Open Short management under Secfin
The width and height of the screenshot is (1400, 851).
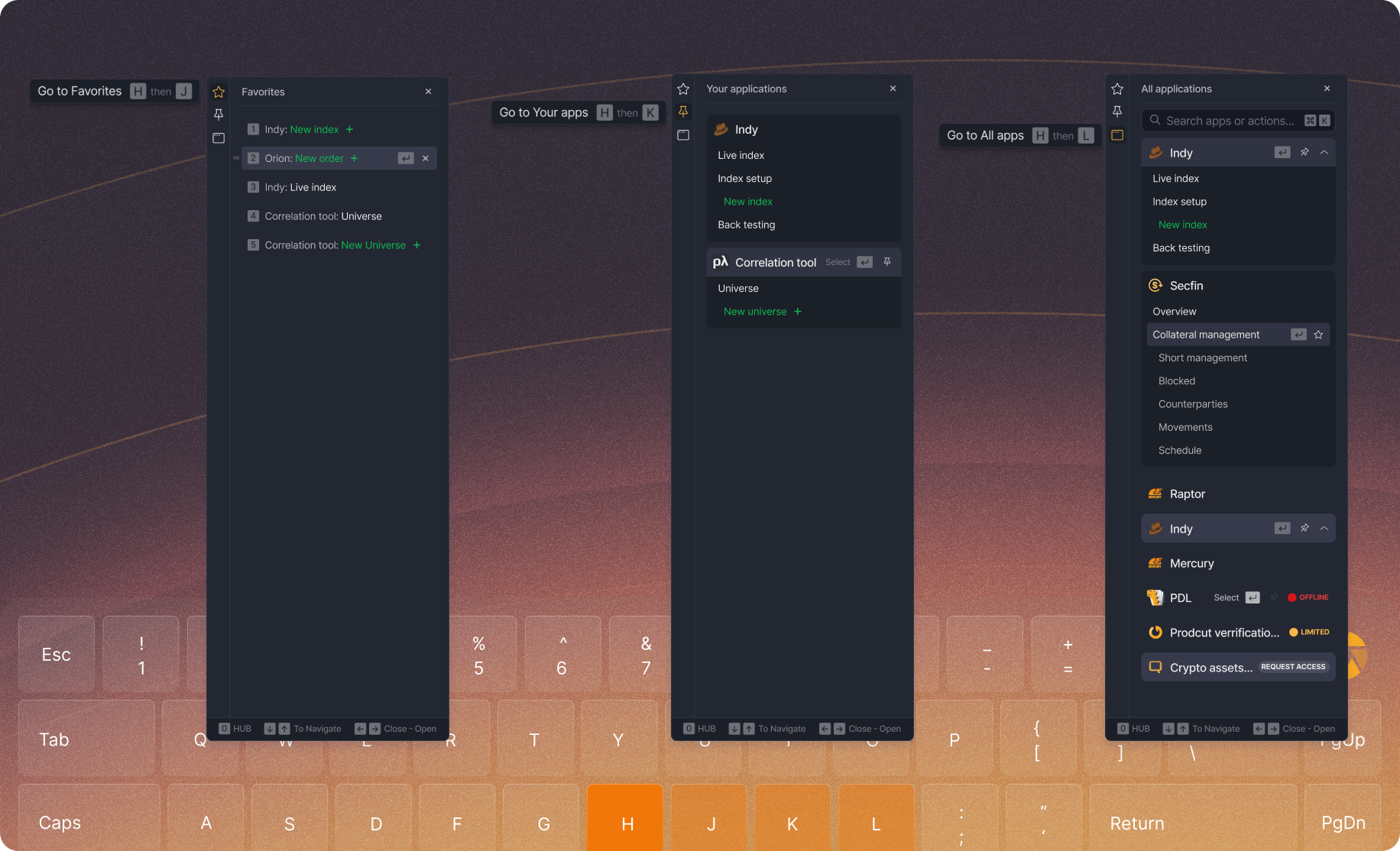1202,358
